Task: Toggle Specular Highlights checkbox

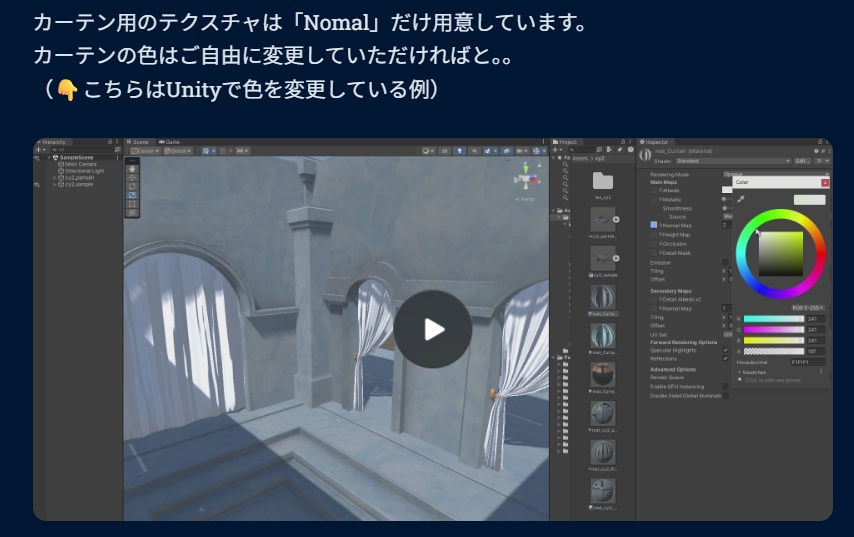Action: pos(725,350)
